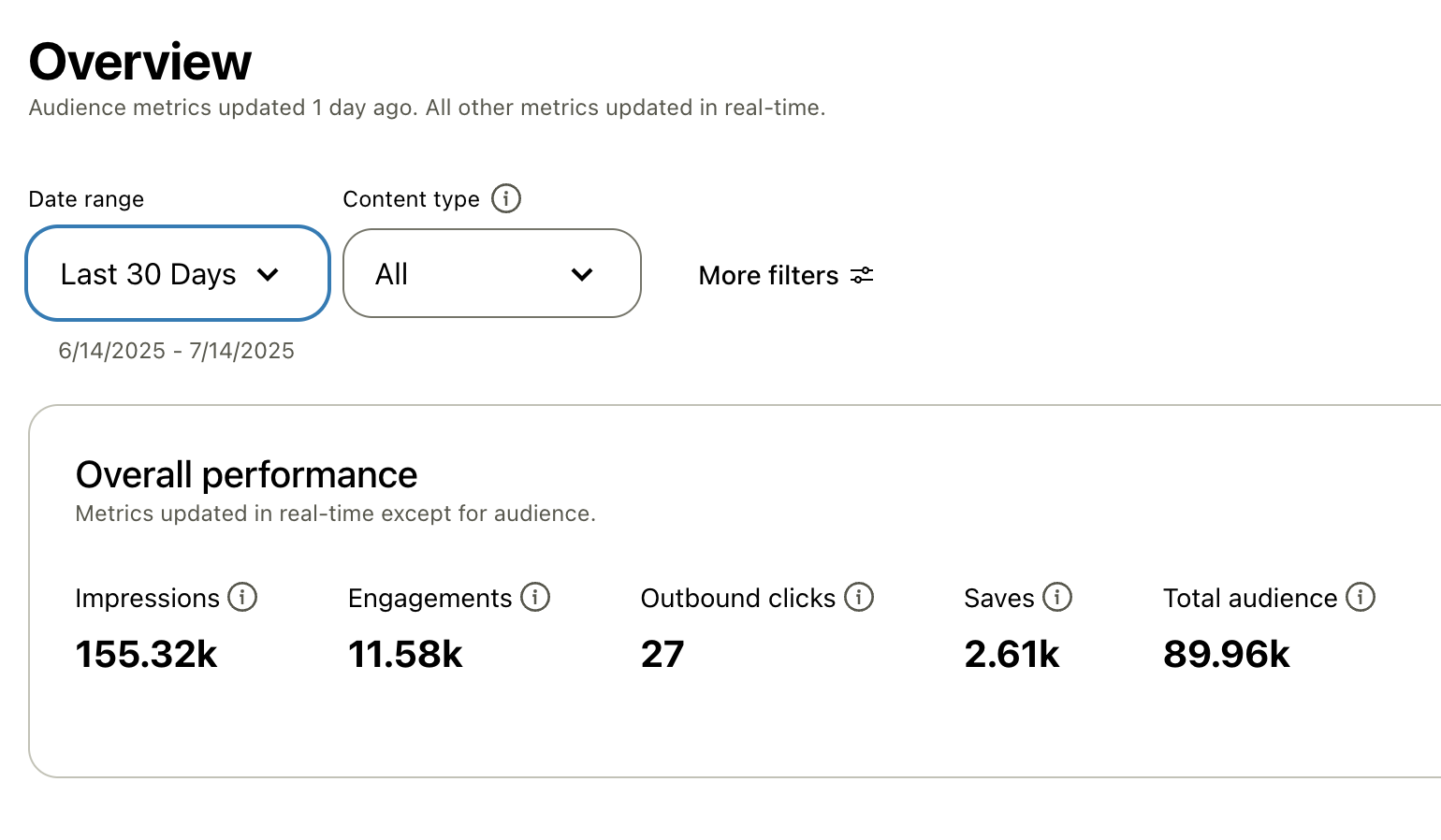
Task: Click the More filters sliders icon
Action: [x=862, y=275]
